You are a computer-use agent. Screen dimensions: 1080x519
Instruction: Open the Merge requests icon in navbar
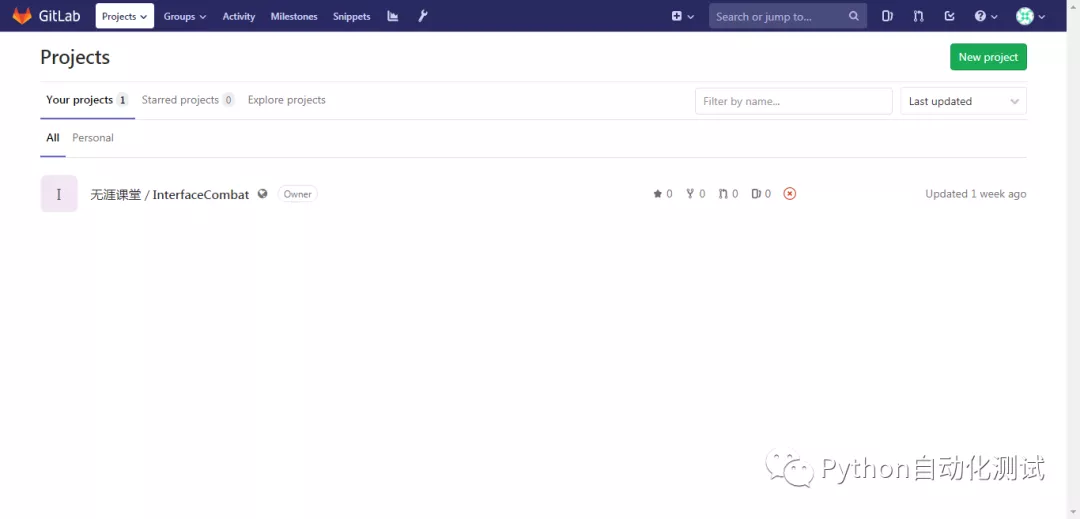(918, 16)
